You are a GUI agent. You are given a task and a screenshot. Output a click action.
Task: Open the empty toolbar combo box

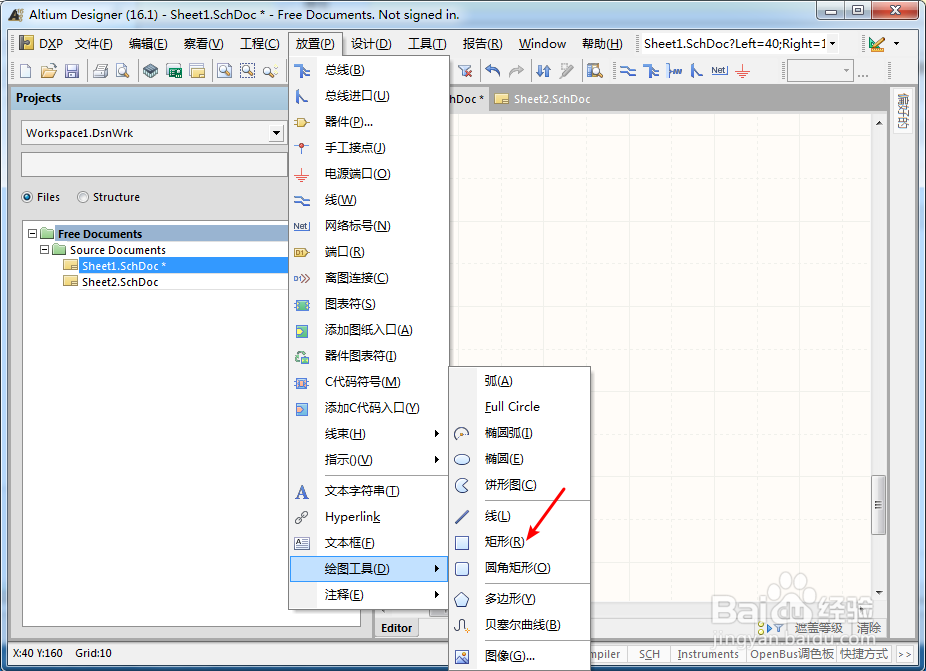tap(821, 71)
